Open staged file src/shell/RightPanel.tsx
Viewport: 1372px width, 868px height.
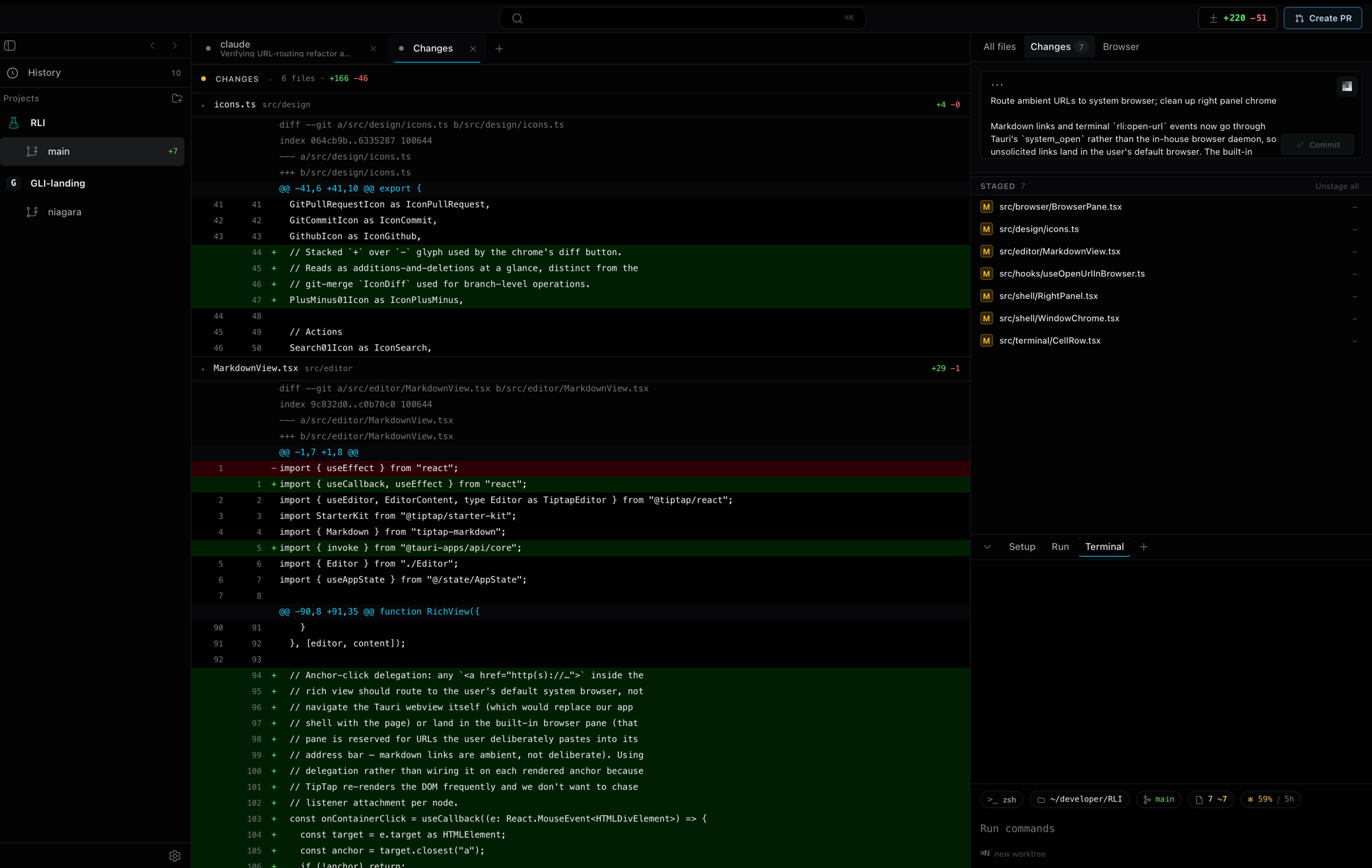(x=1048, y=296)
